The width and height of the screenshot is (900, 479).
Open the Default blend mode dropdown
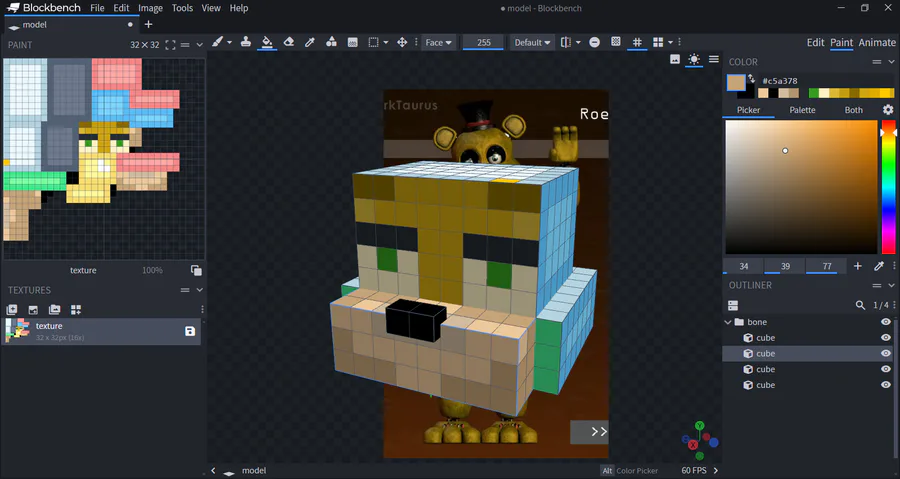[532, 42]
